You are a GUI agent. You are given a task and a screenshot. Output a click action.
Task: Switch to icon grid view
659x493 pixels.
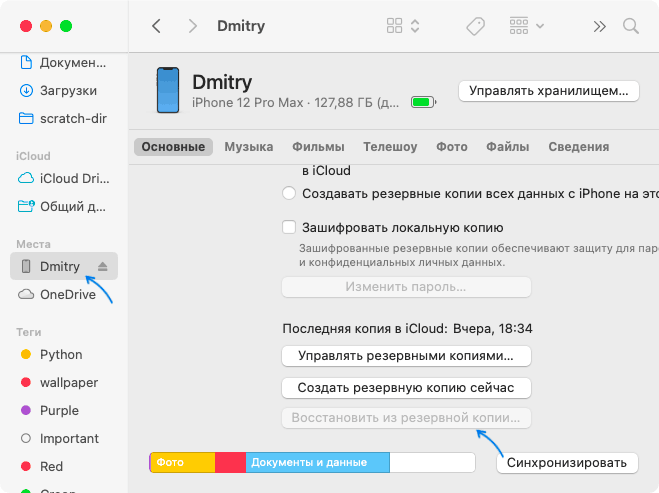tap(394, 26)
